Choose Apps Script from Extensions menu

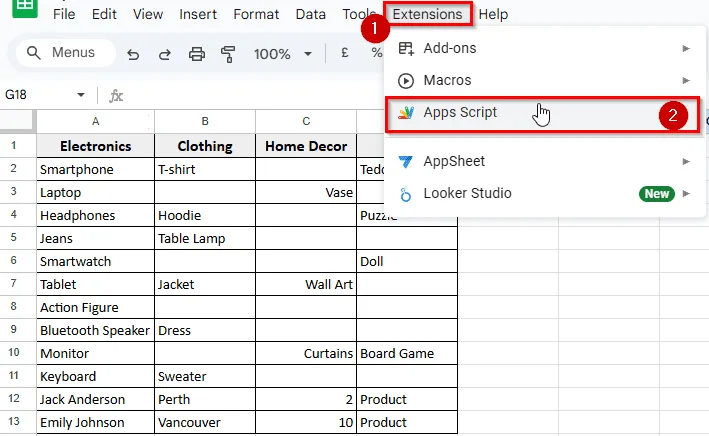coord(543,114)
